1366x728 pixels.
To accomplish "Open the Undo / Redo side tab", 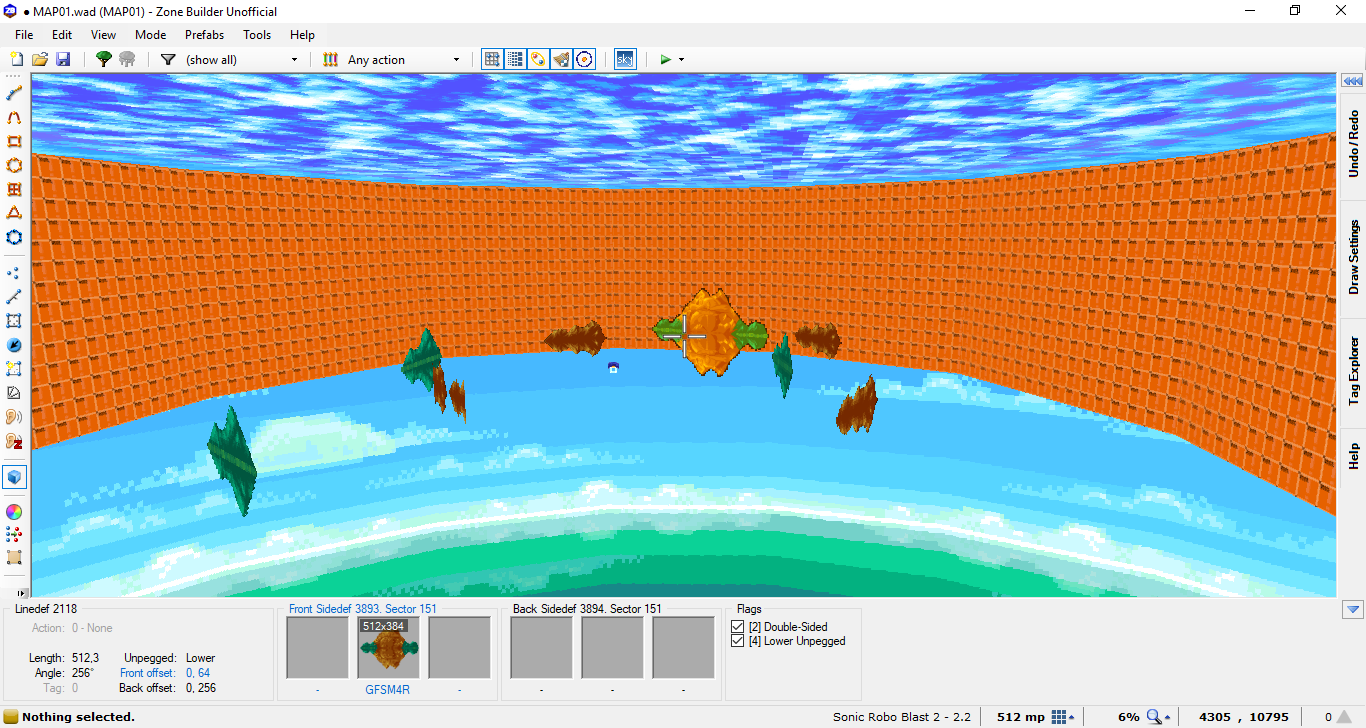I will coord(1353,143).
